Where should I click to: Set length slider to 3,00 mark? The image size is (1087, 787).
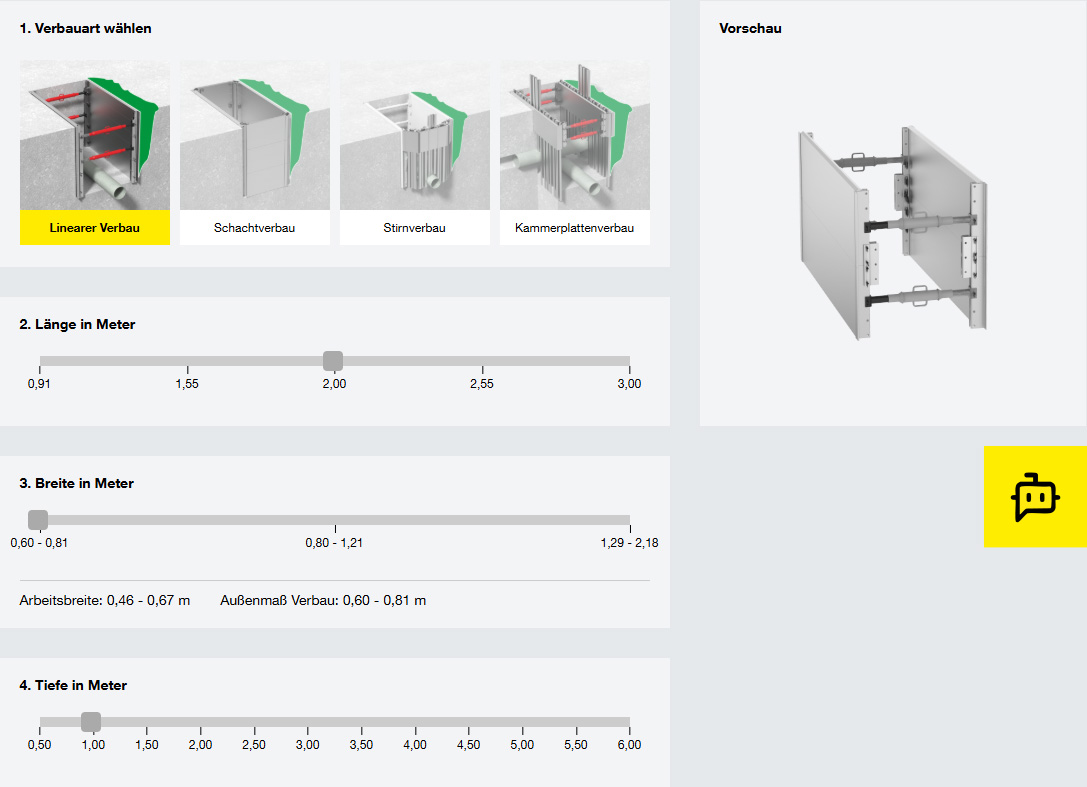629,361
